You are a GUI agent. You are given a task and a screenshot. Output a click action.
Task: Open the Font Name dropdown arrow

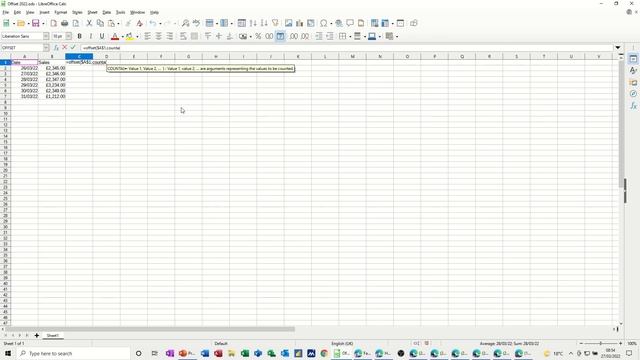(46, 36)
